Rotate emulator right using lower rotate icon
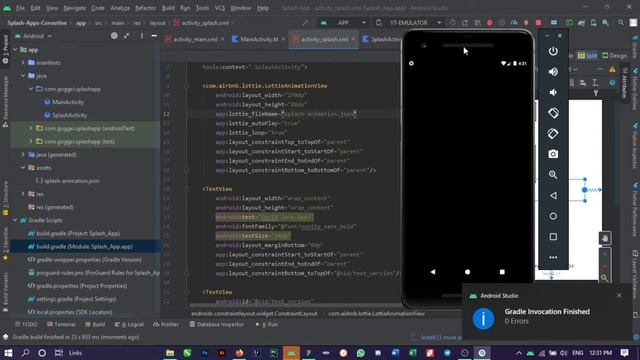640x360 pixels. pyautogui.click(x=553, y=133)
